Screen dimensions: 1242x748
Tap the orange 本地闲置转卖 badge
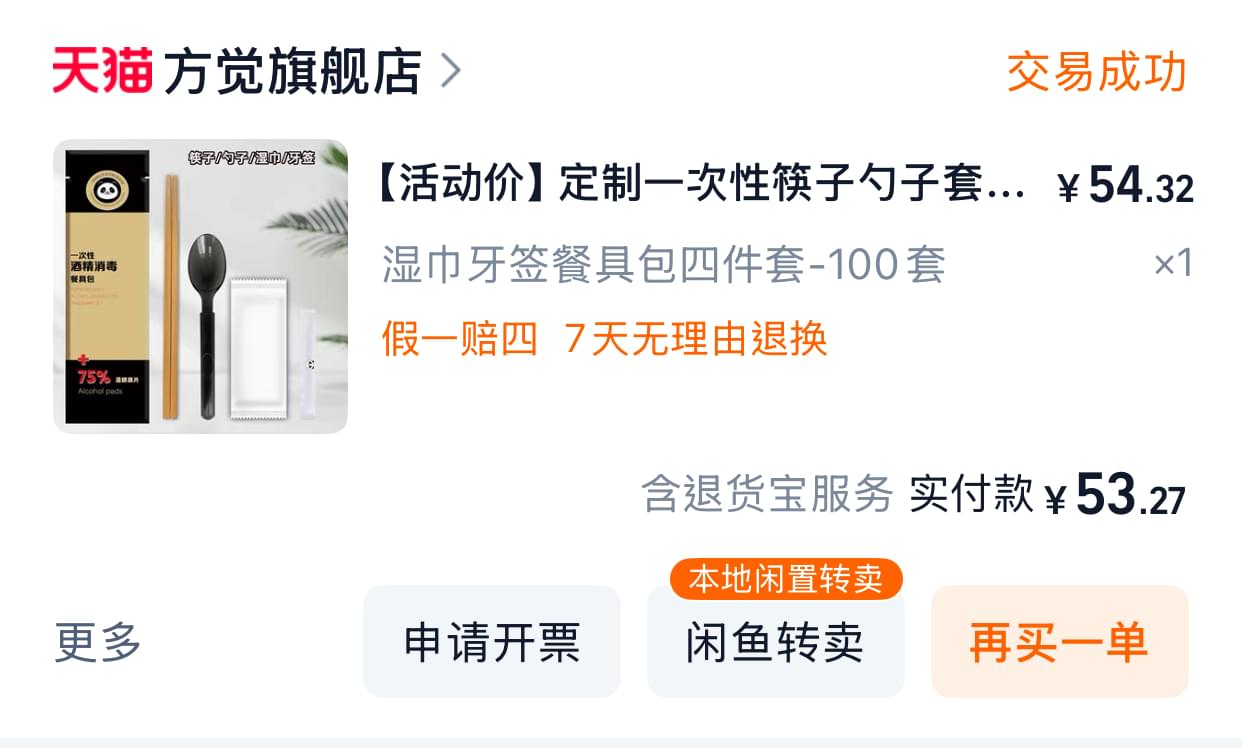coord(786,579)
